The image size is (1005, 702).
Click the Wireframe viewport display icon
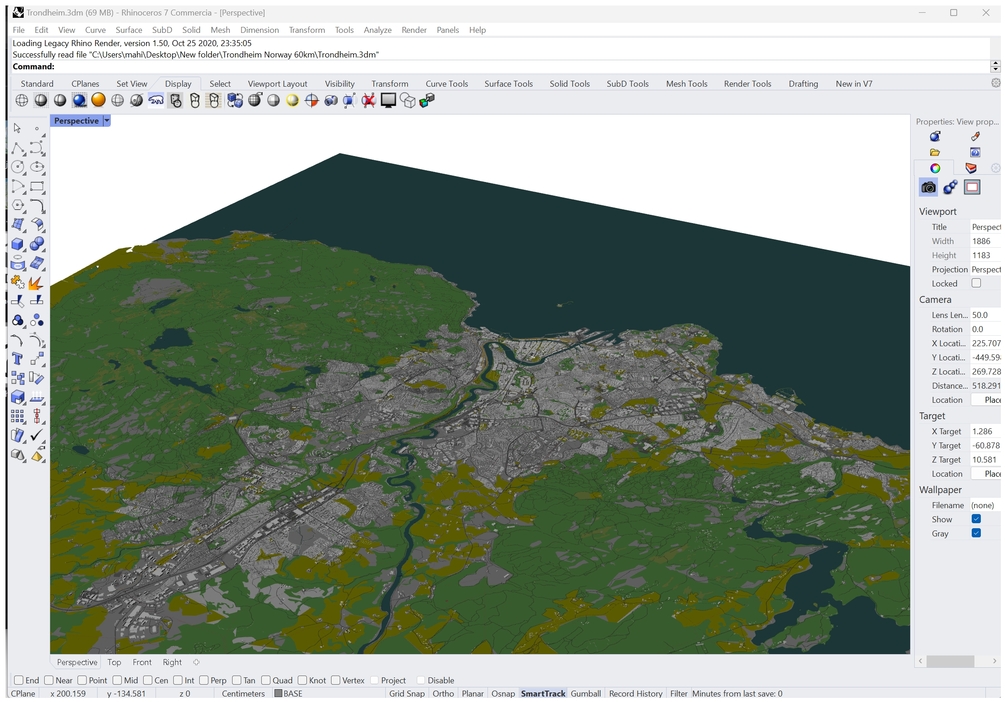21,100
